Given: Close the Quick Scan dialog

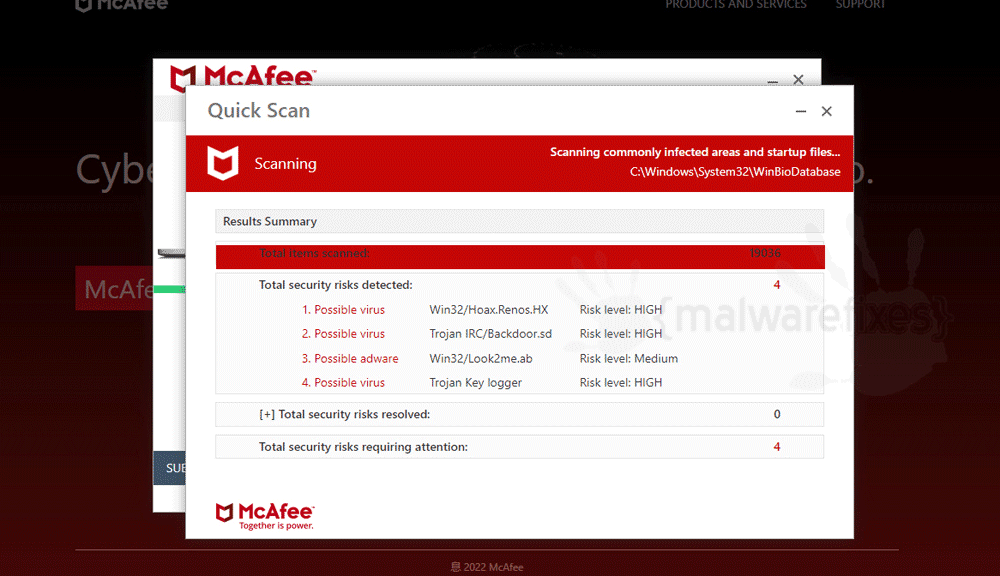Looking at the screenshot, I should (827, 111).
